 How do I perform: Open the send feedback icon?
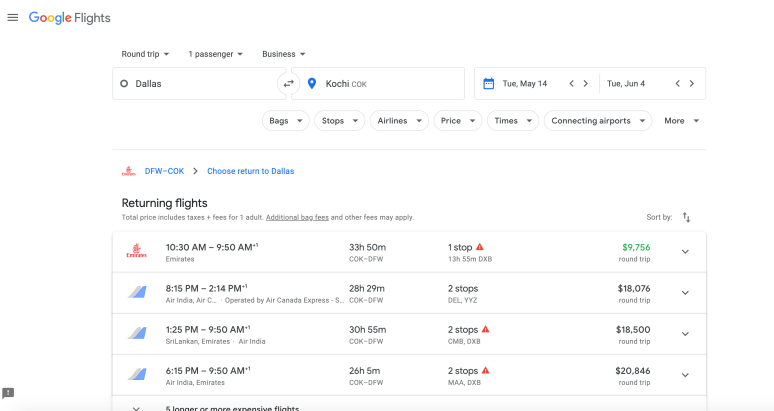tap(8, 393)
